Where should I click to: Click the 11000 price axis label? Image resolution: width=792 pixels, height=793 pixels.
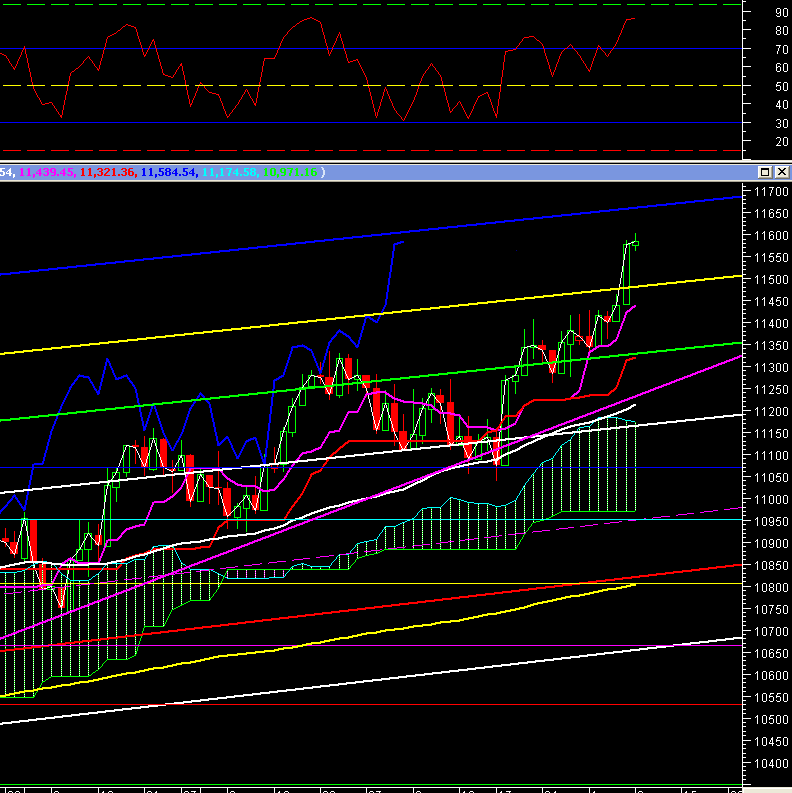click(771, 500)
